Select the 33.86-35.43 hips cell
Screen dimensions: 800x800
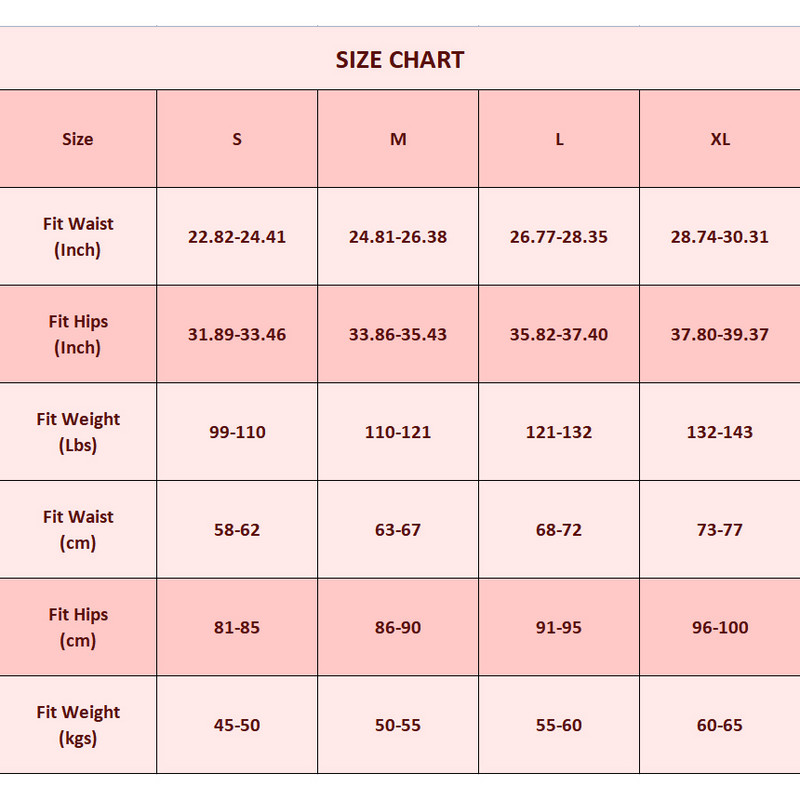(x=398, y=334)
